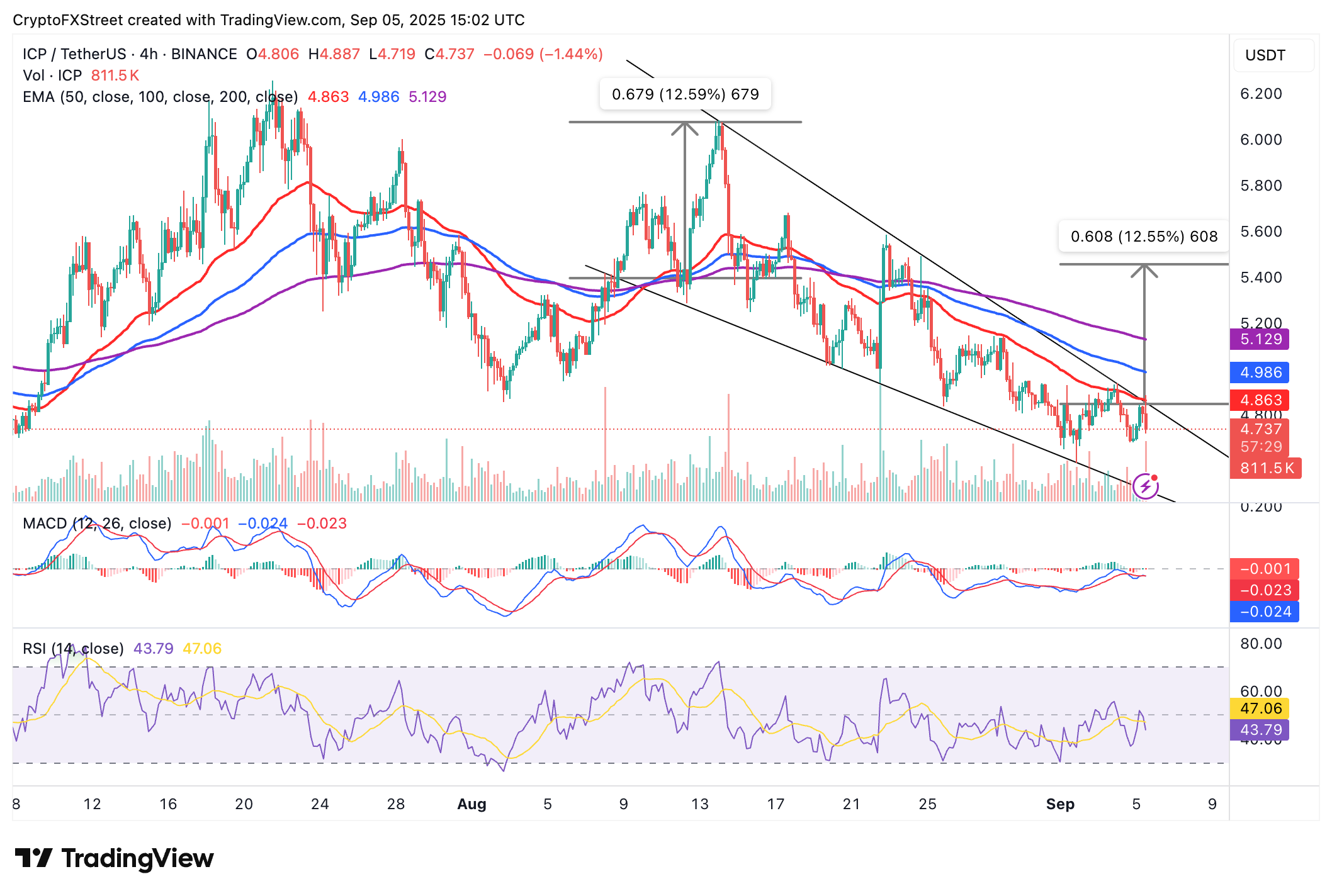This screenshot has width=1332, height=896.
Task: Click the purple 5.129 EMA price tag
Action: (x=1260, y=339)
